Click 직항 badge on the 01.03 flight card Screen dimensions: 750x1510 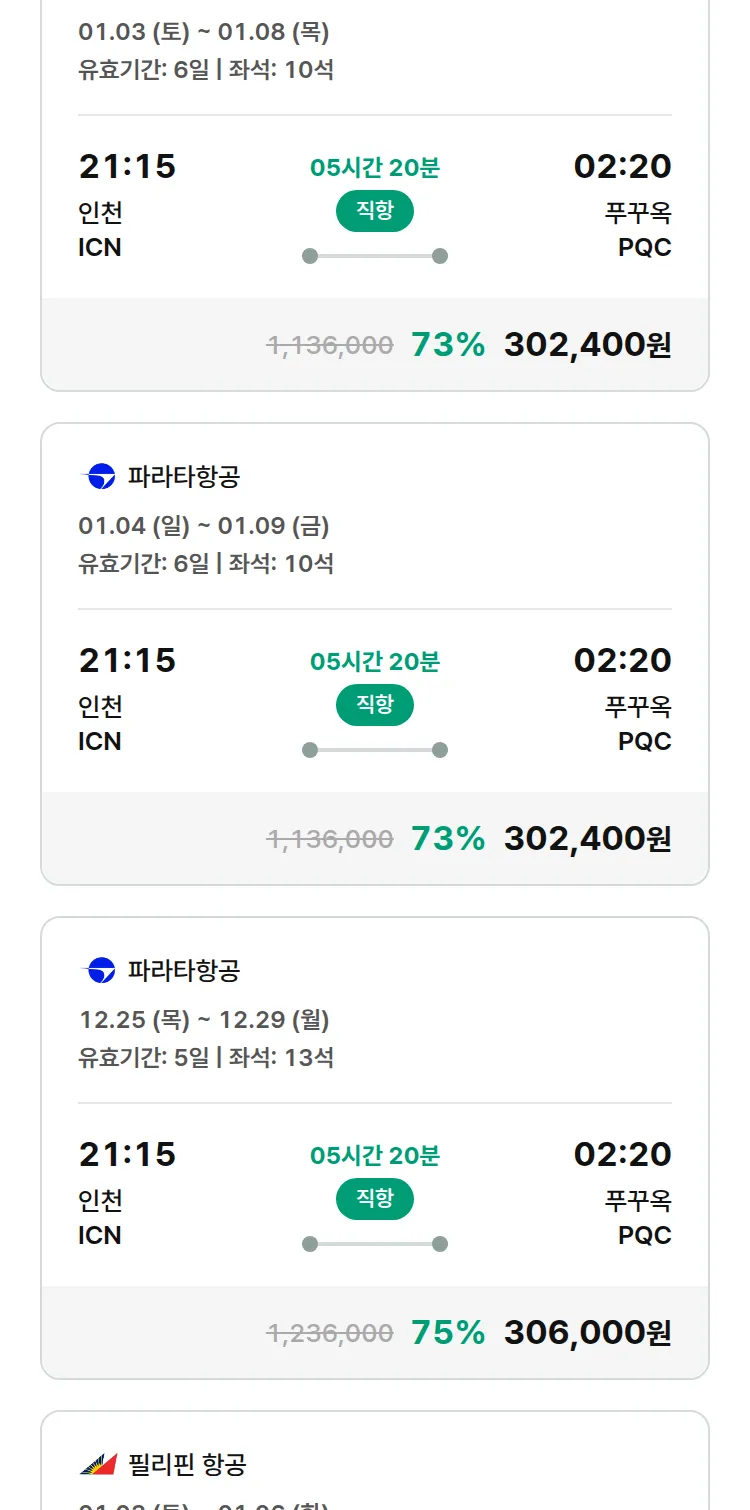coord(374,211)
